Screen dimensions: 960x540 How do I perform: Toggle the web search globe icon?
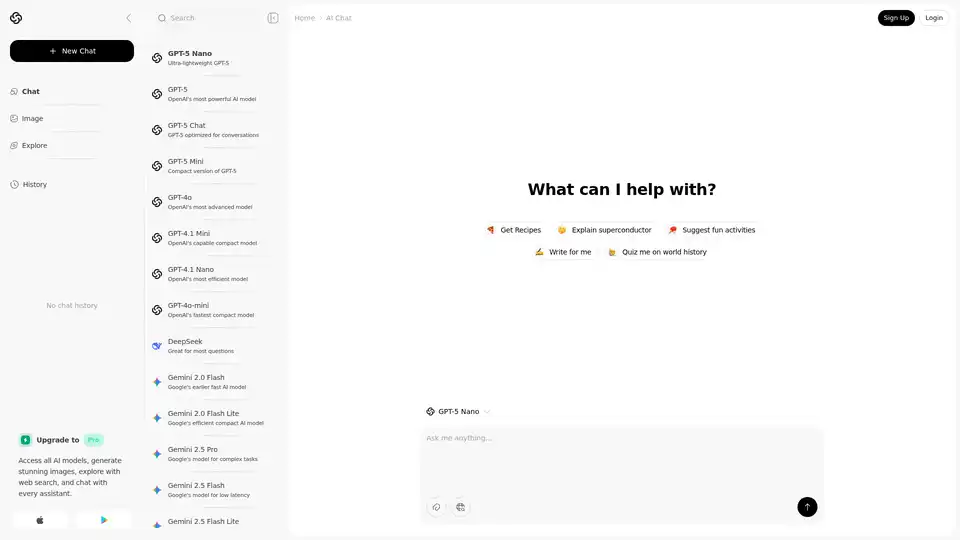pyautogui.click(x=460, y=507)
